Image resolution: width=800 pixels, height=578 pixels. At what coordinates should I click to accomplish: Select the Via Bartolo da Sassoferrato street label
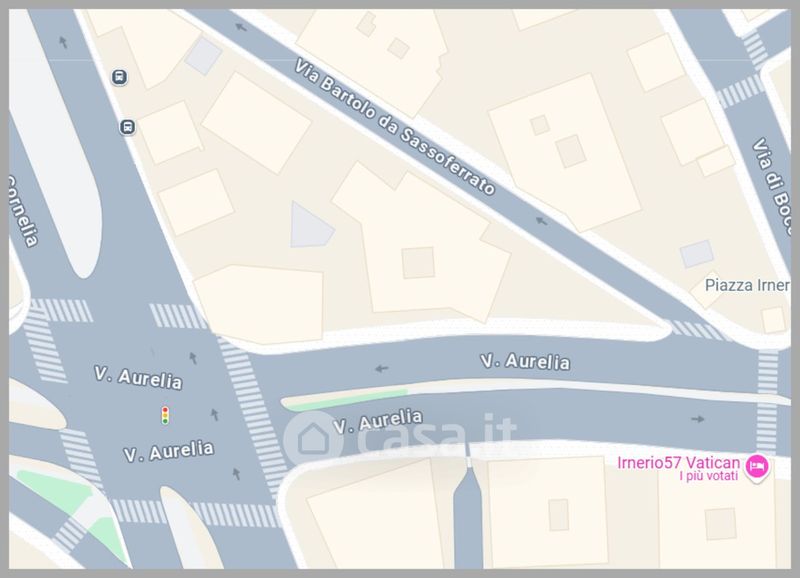(x=395, y=127)
